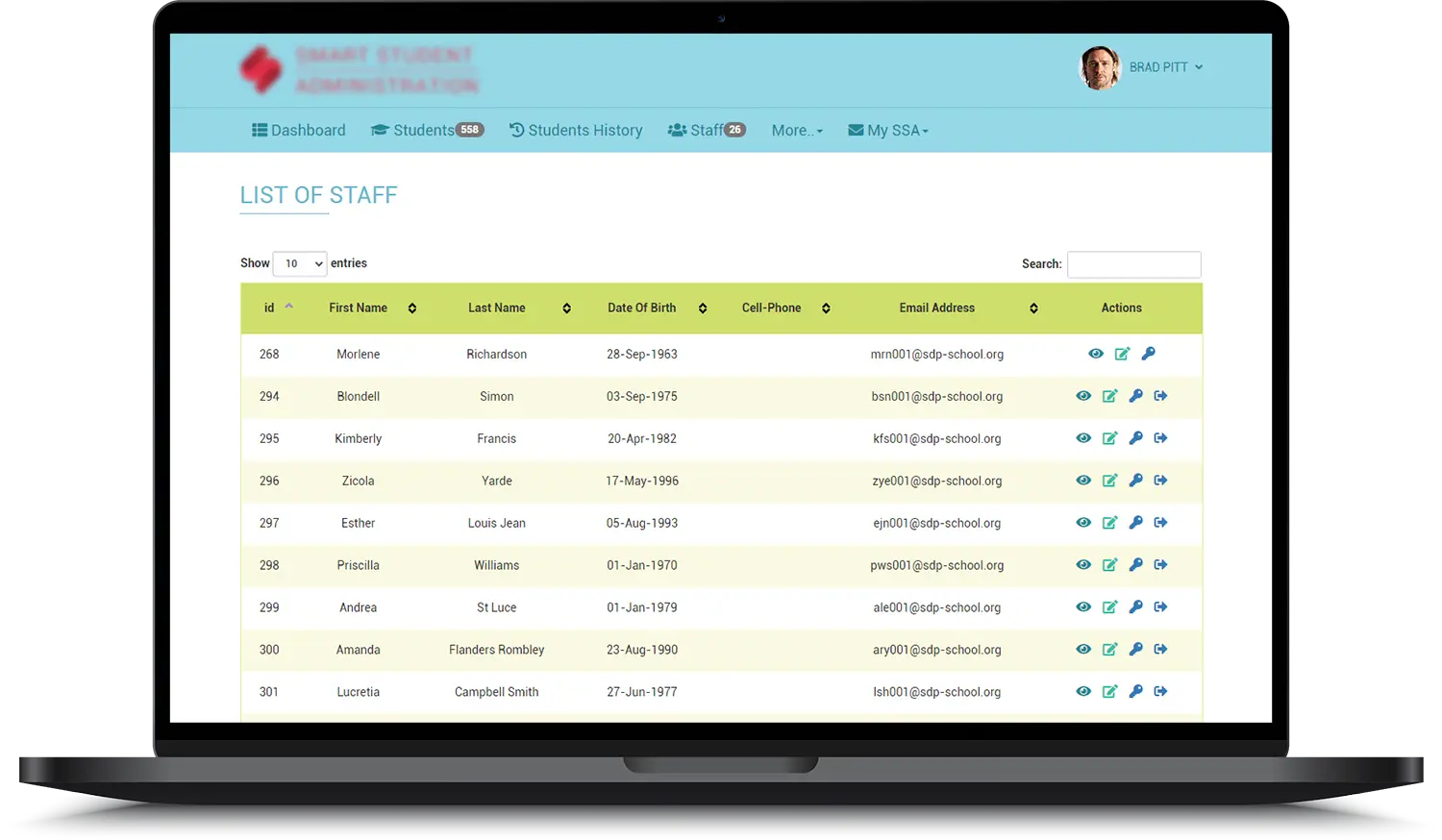The image size is (1442, 840).
Task: Click exit-arrow icon in Blondell Simon row
Action: pos(1160,396)
